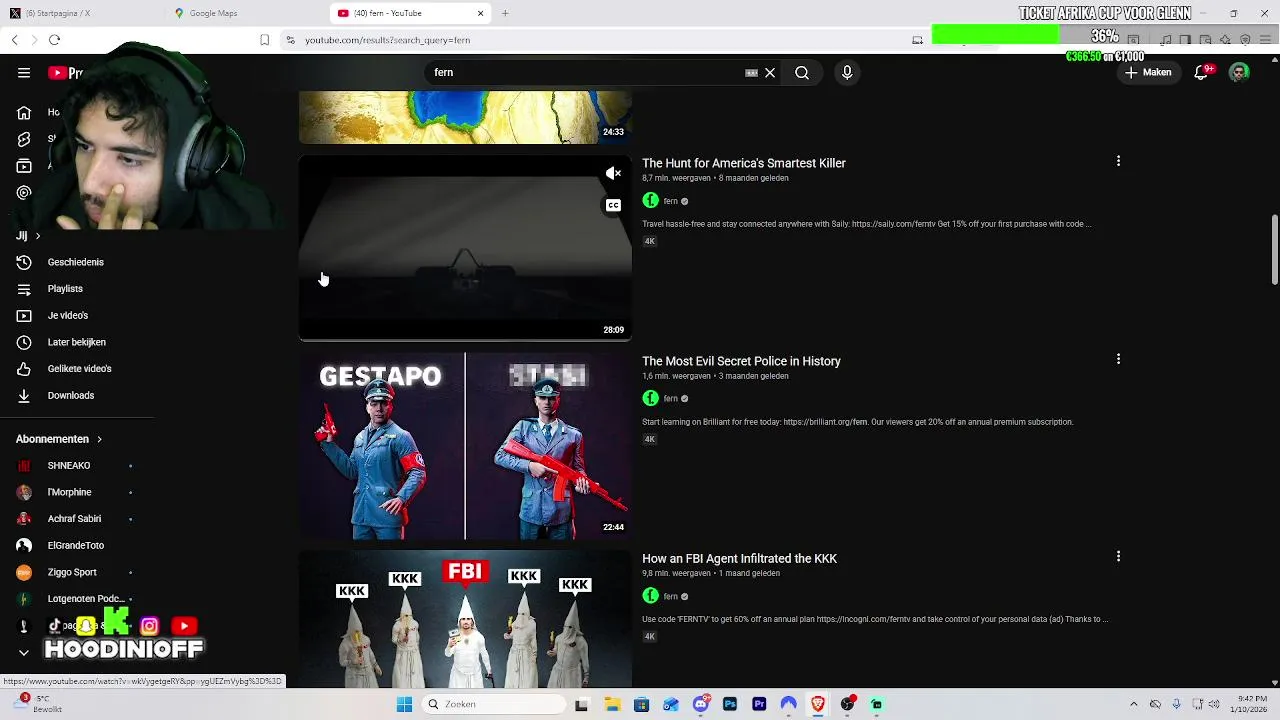Open File Explorer from the taskbar
1280x720 pixels.
click(x=612, y=704)
